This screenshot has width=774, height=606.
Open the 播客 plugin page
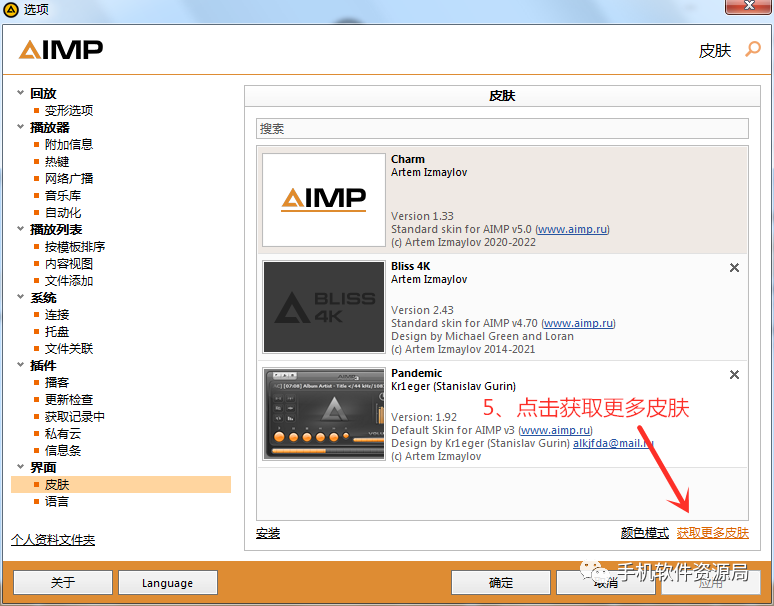click(x=57, y=382)
